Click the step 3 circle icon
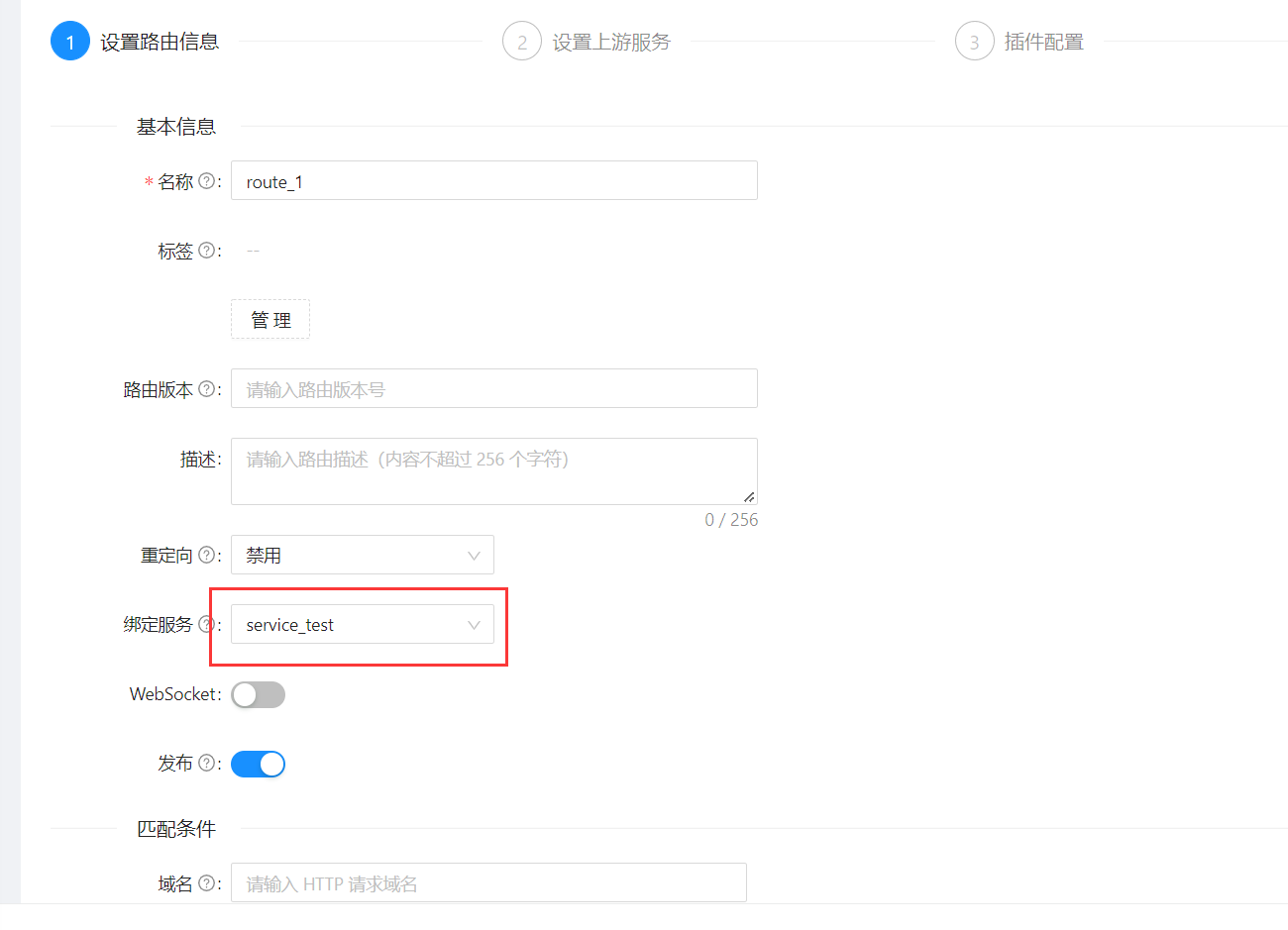 (975, 42)
